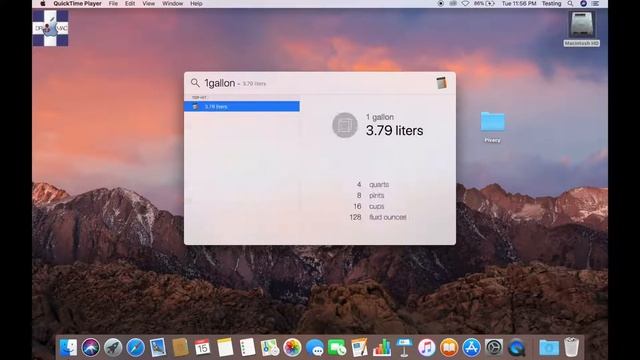
Task: Click the battery status indicator
Action: tap(484, 4)
